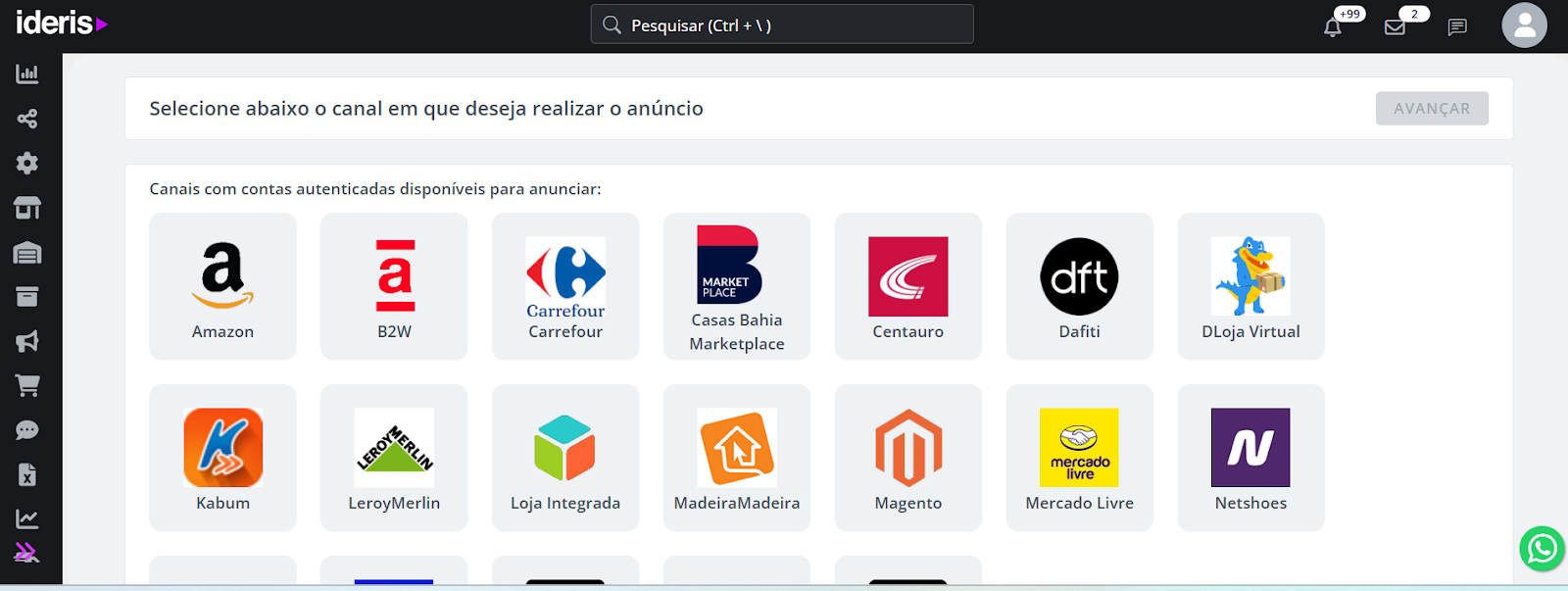
Task: Click the AVANÇAR button
Action: coord(1432,109)
